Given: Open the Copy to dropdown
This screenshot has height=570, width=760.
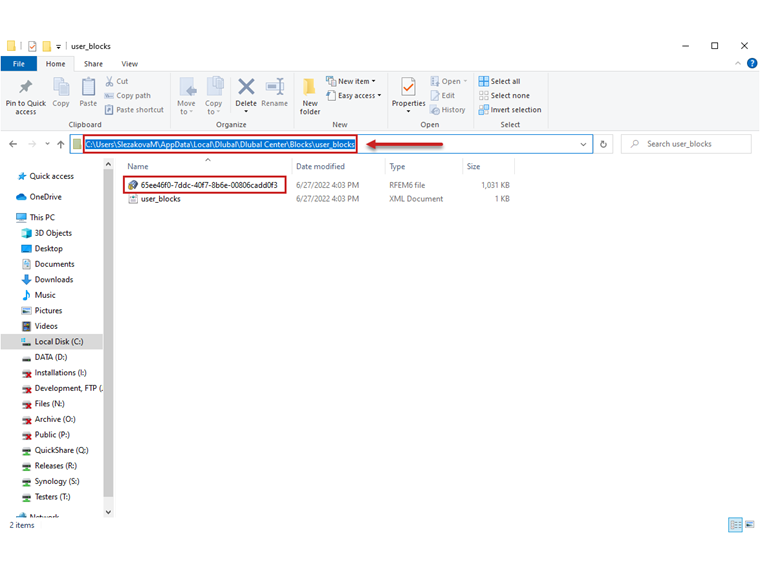Looking at the screenshot, I should click(213, 96).
